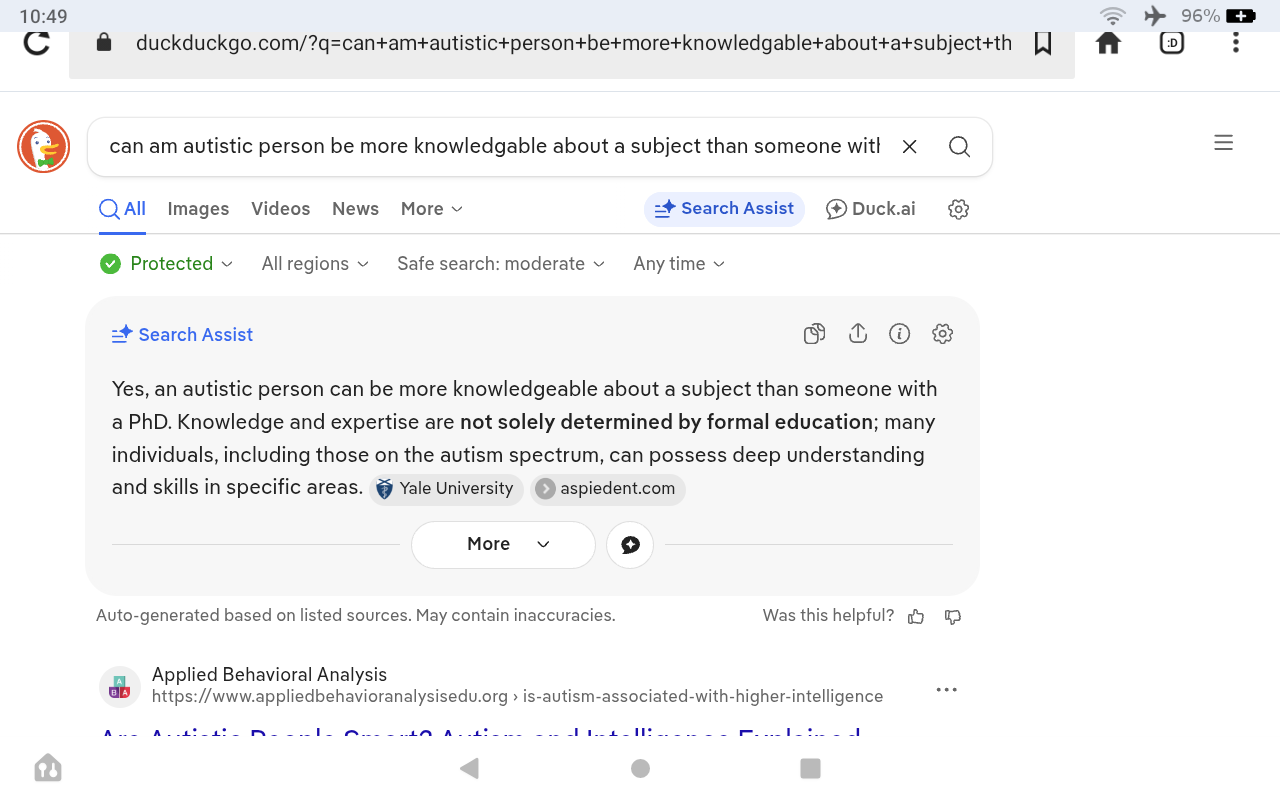Screen dimensions: 1280x800
Task: Open the Yale University source link
Action: [x=446, y=489]
